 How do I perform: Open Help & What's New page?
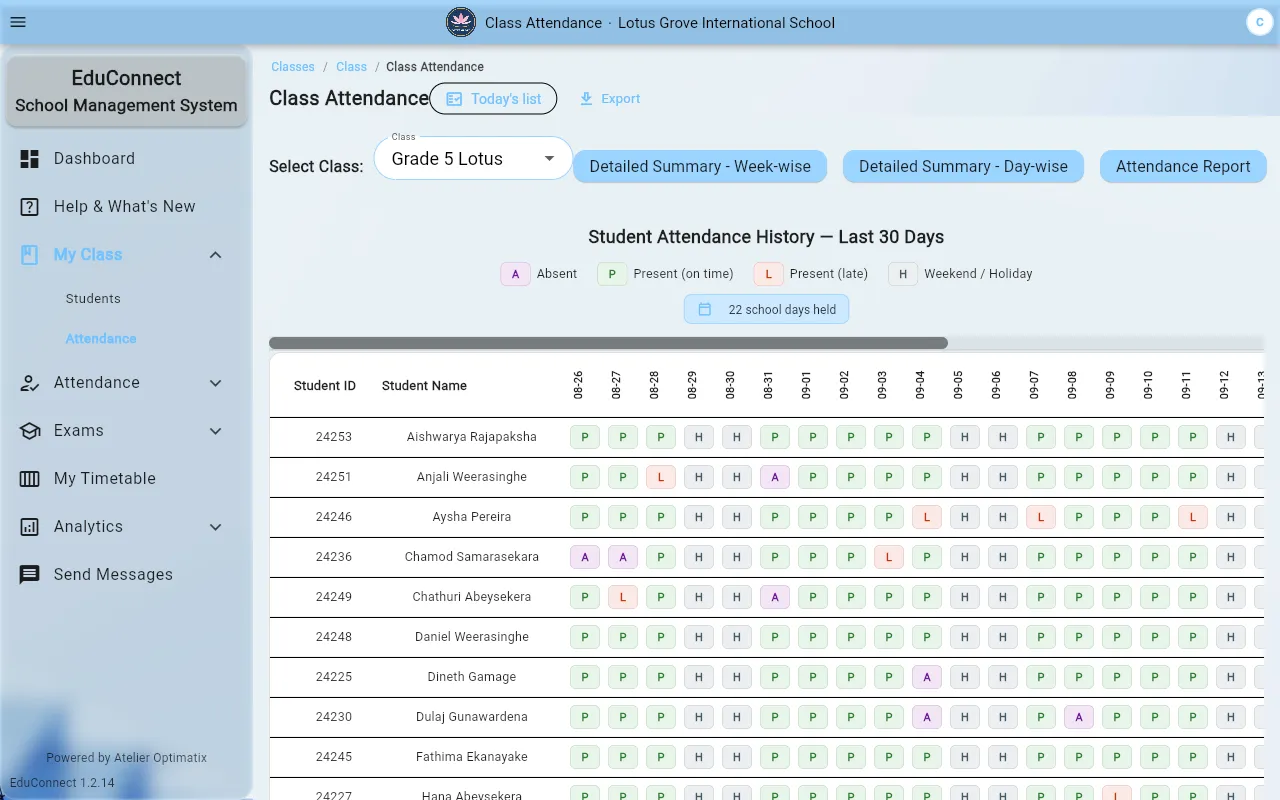click(x=127, y=206)
